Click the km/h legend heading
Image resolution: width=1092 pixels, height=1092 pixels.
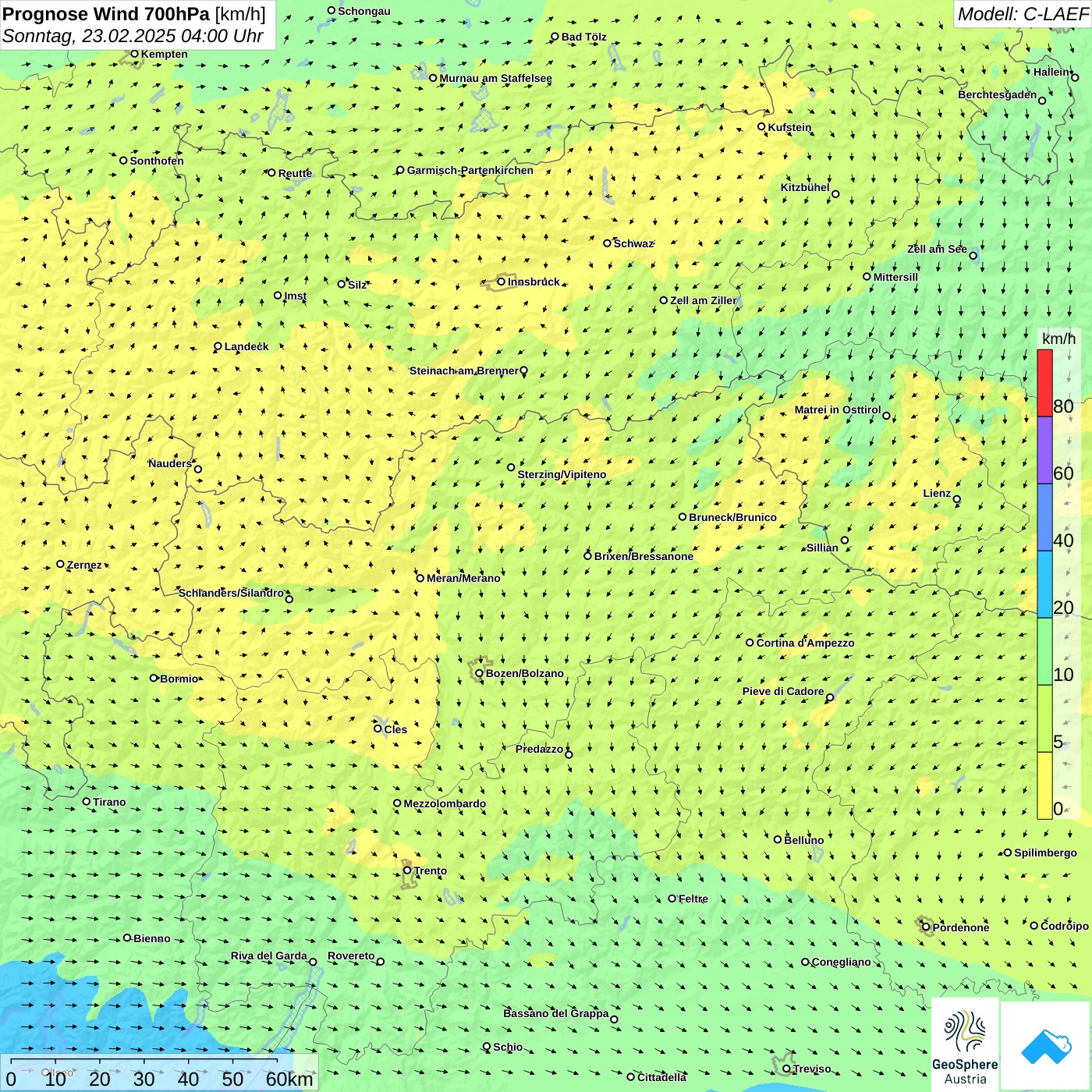click(1058, 339)
